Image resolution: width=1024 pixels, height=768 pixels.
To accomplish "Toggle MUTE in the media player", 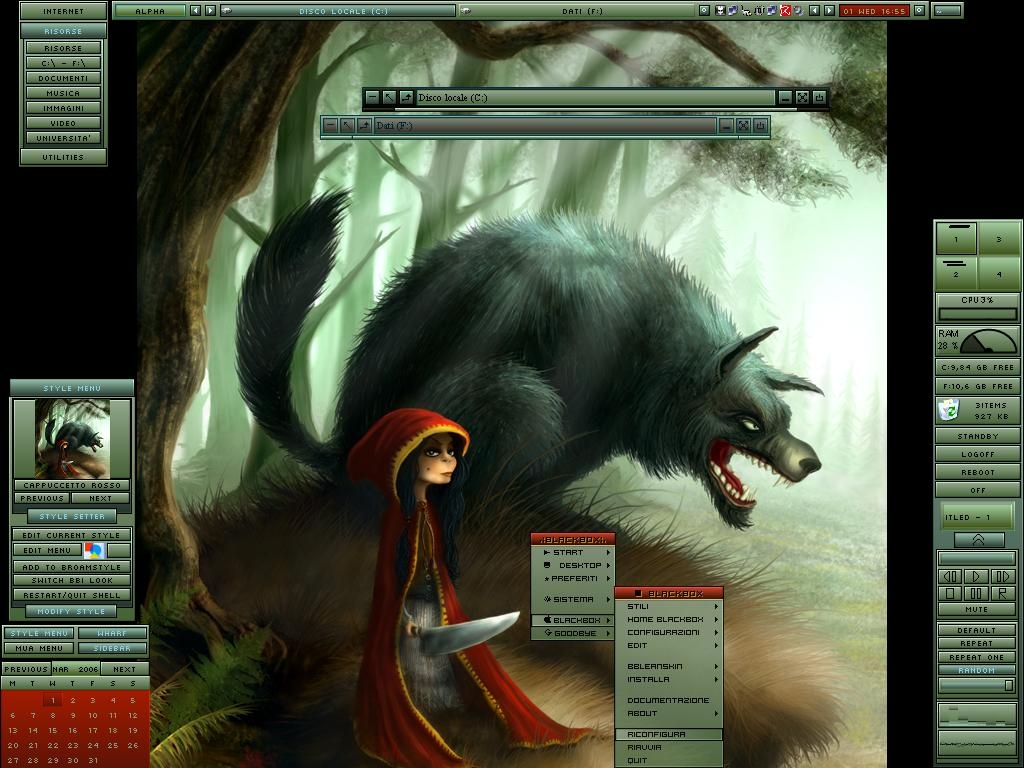I will click(977, 609).
